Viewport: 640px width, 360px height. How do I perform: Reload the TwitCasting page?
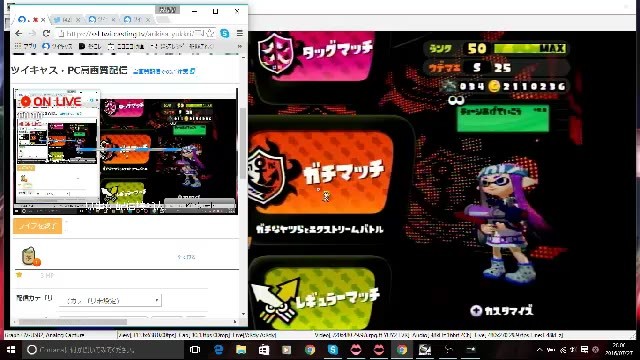pos(46,33)
